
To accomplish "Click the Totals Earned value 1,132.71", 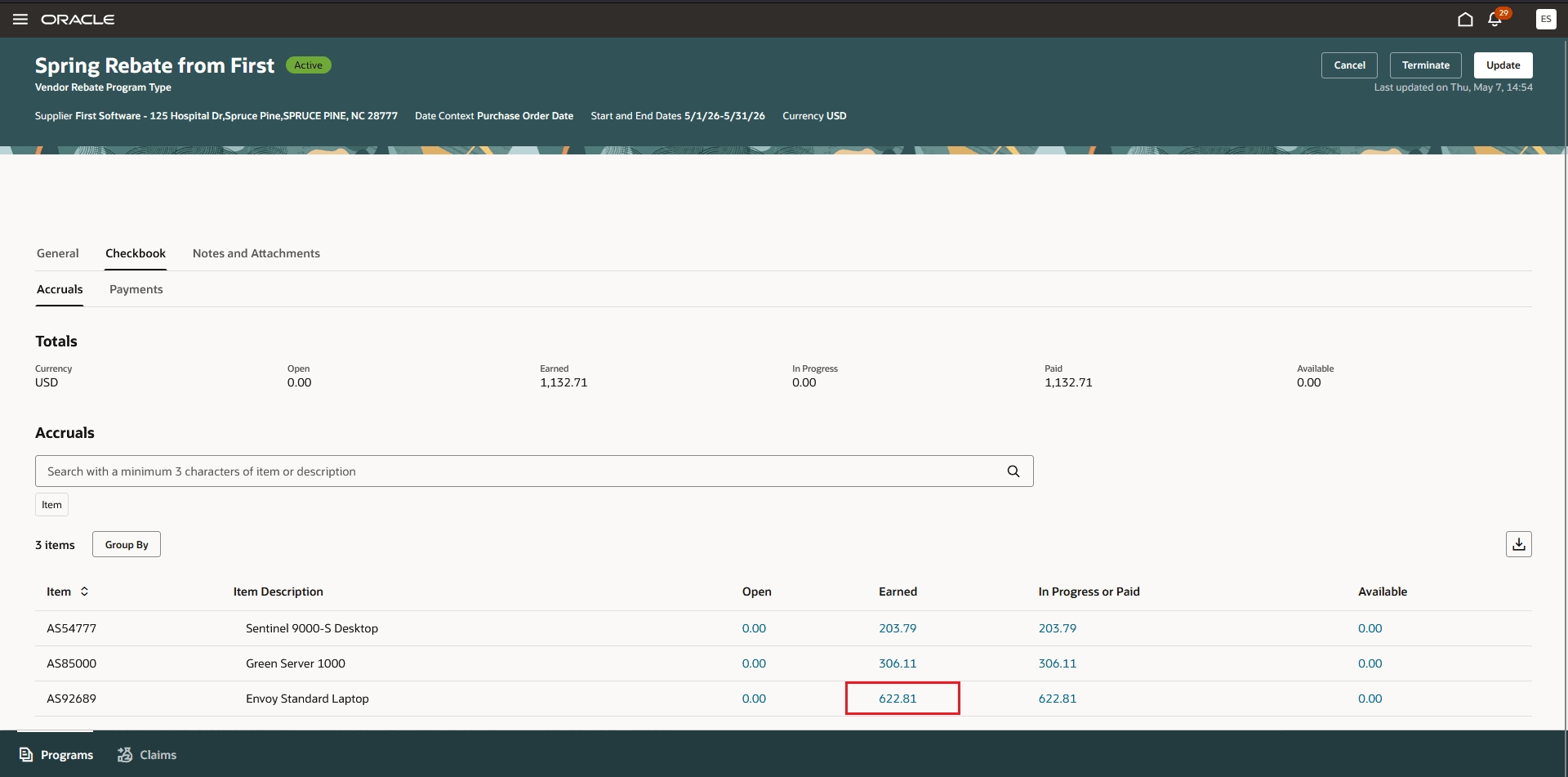I will tap(563, 382).
